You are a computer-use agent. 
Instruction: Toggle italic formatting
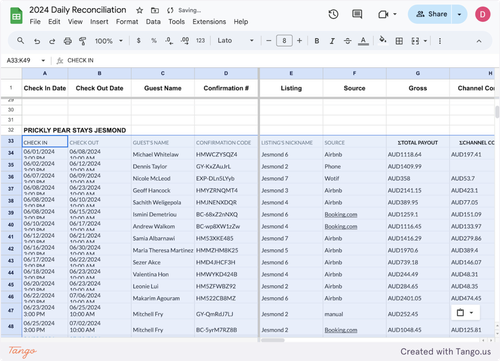coord(332,41)
